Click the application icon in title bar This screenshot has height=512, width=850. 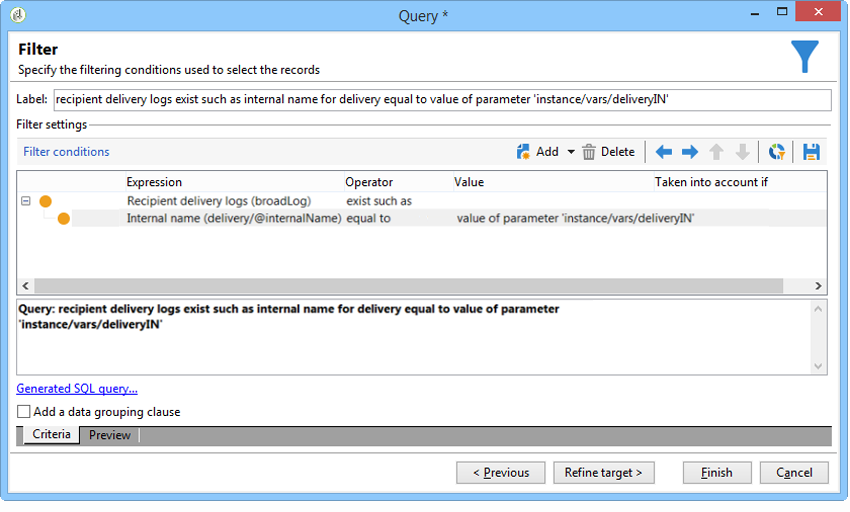(x=18, y=15)
